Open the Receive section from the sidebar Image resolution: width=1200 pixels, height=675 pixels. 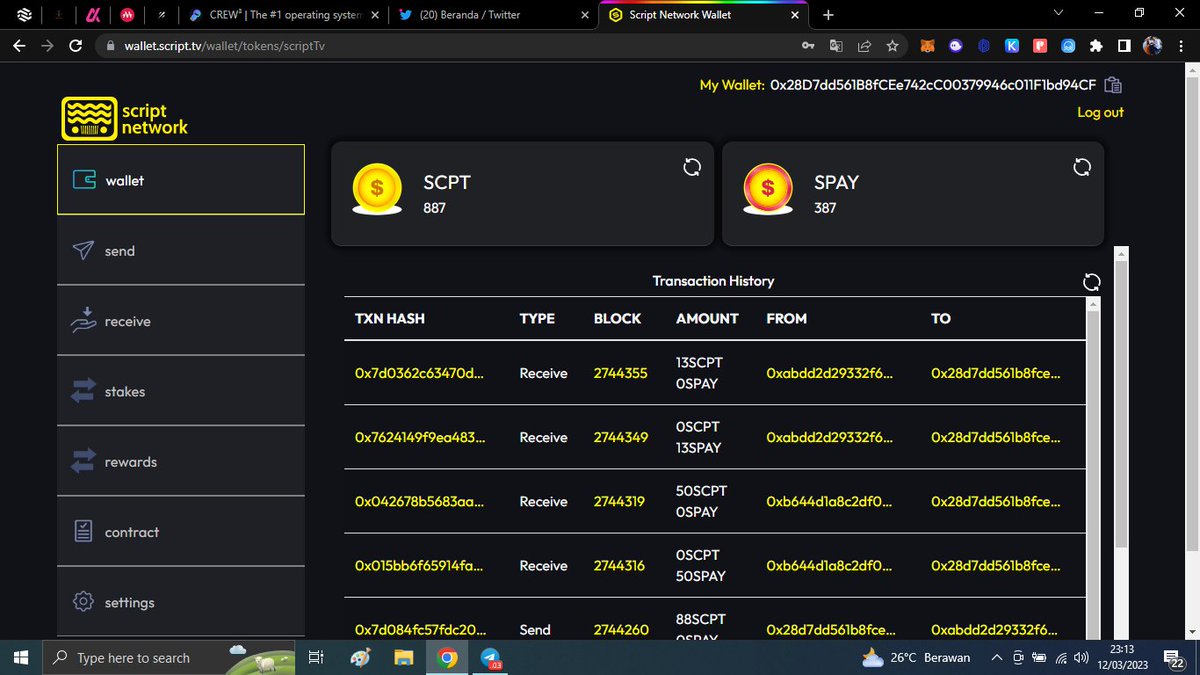pos(83,320)
